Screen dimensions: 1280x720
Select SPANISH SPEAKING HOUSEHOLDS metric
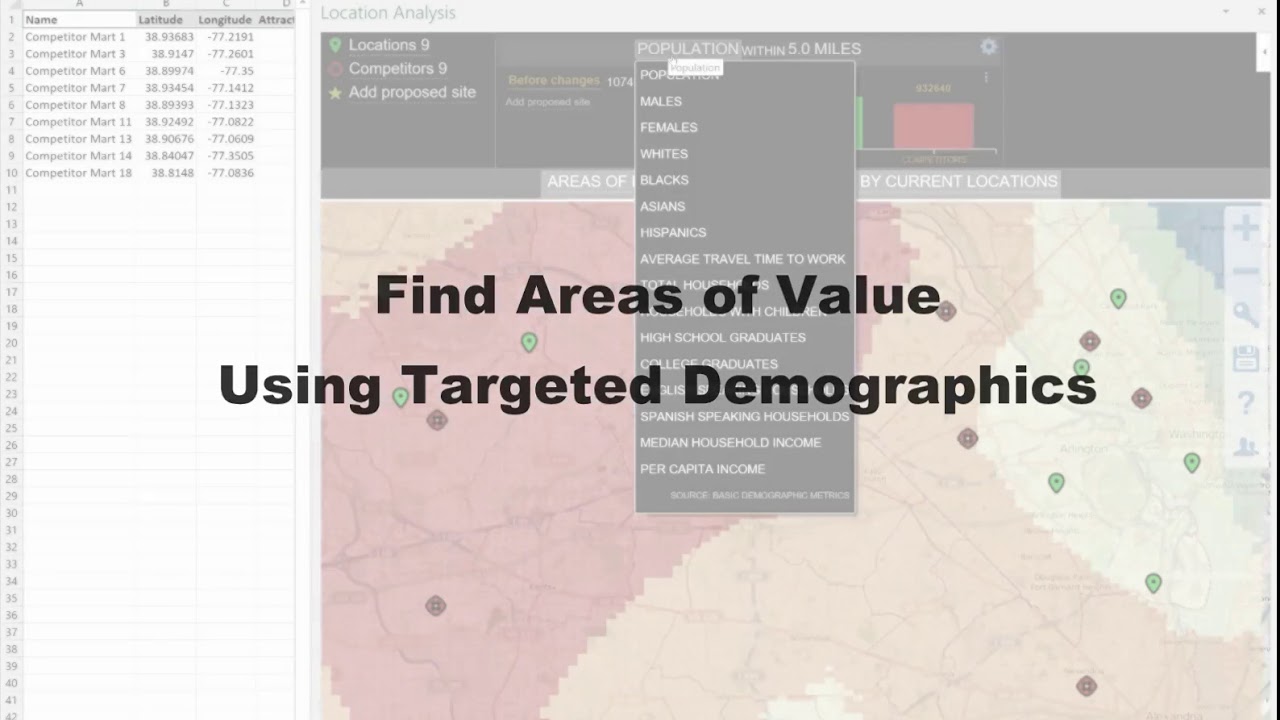[x=745, y=416]
